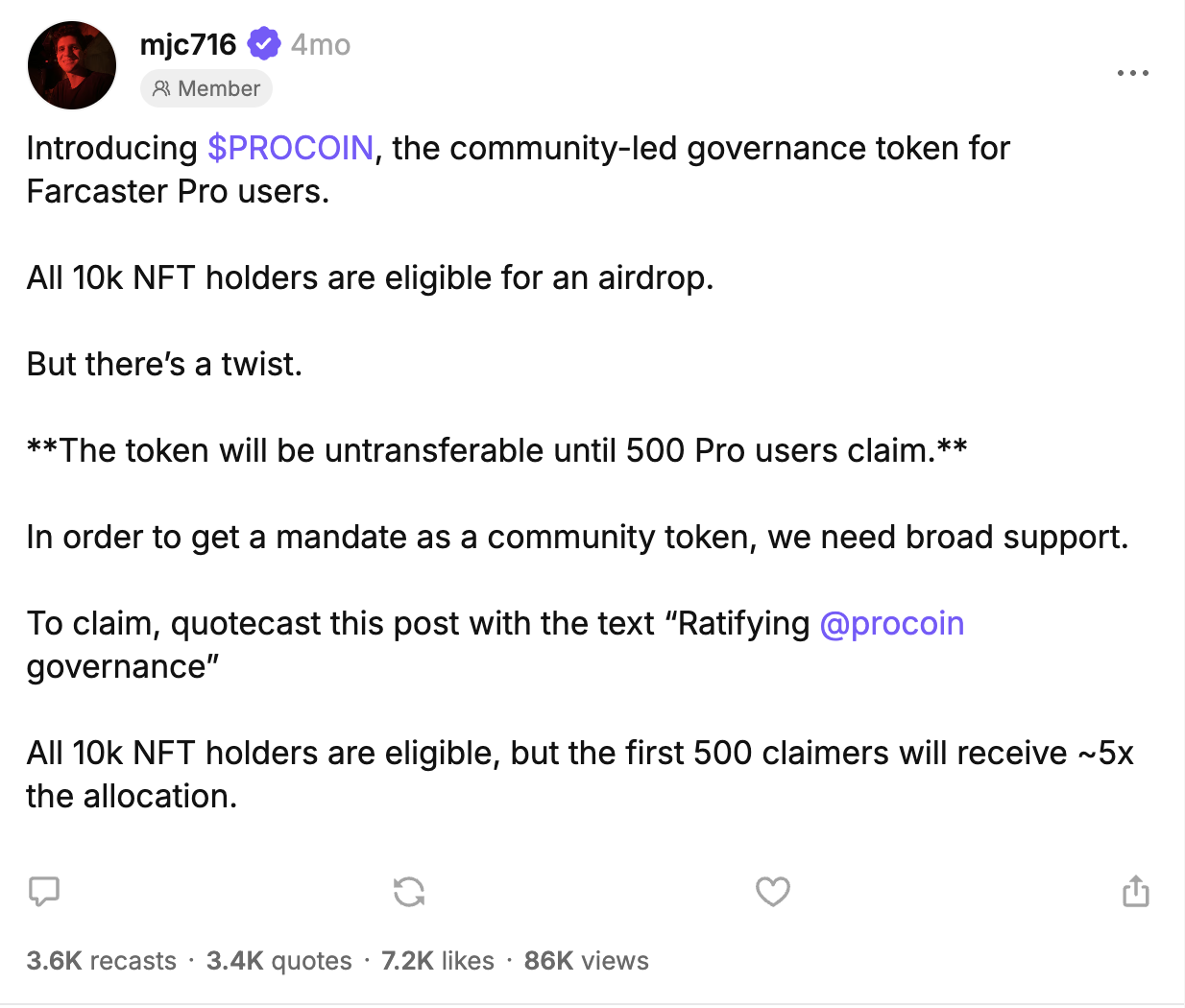Screen dimensions: 1185x1008
Task: Expand member details via Member pill
Action: (x=206, y=88)
